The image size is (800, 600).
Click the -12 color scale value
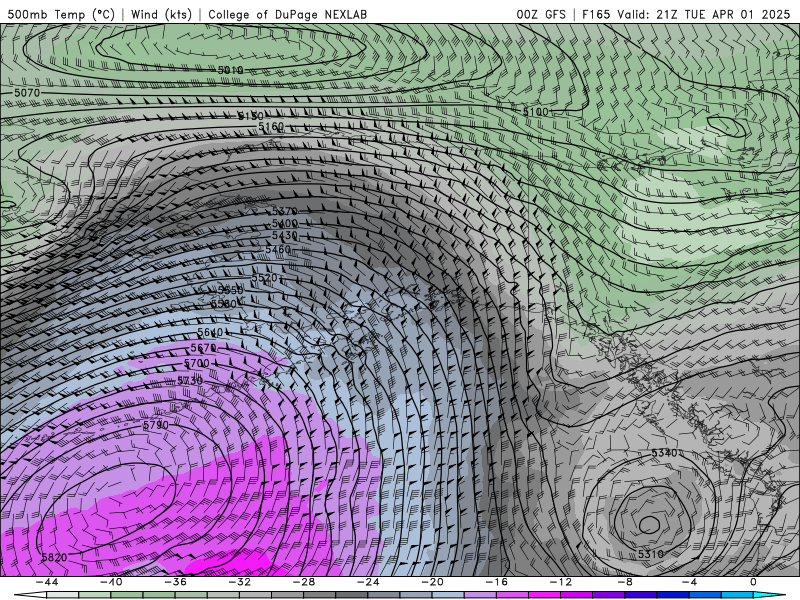click(561, 582)
